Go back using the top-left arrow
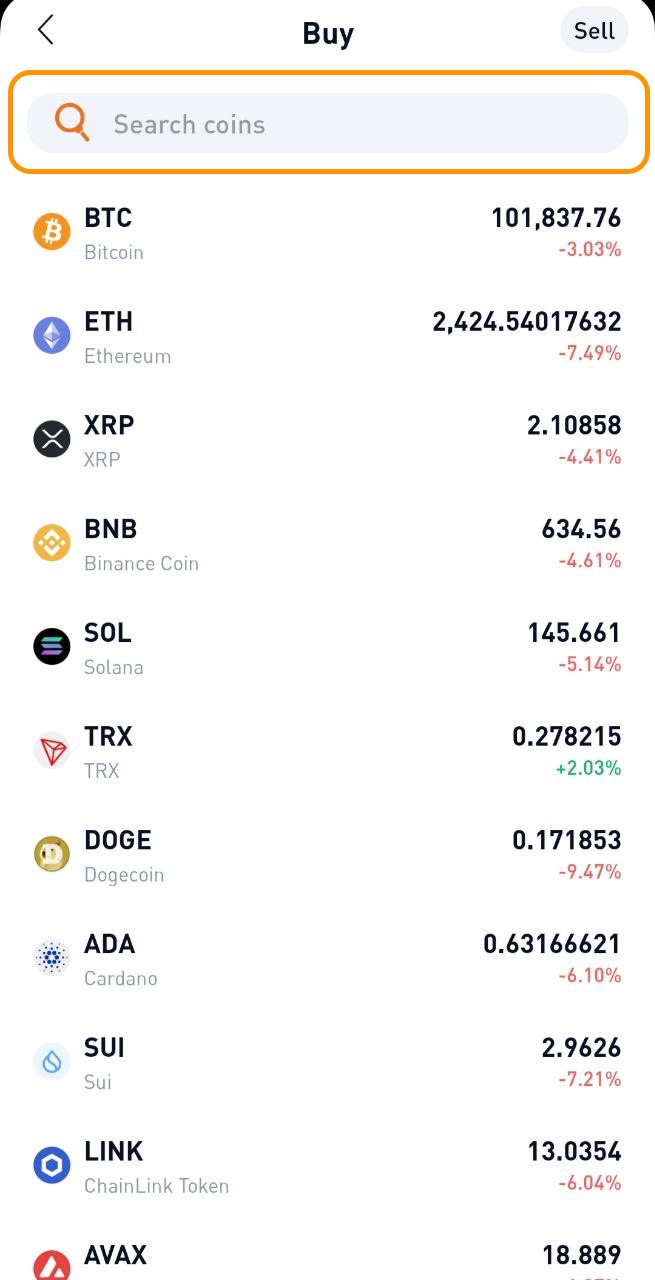Viewport: 655px width, 1280px height. (x=45, y=31)
